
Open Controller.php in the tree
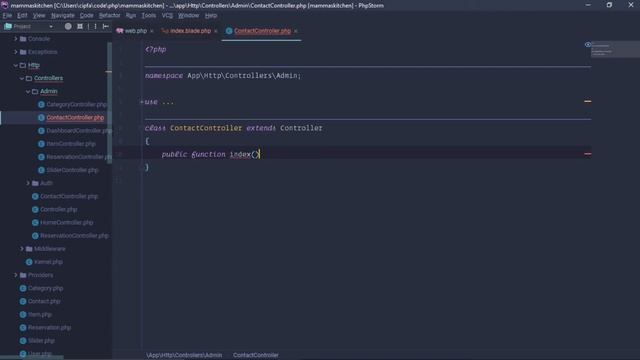pos(58,209)
